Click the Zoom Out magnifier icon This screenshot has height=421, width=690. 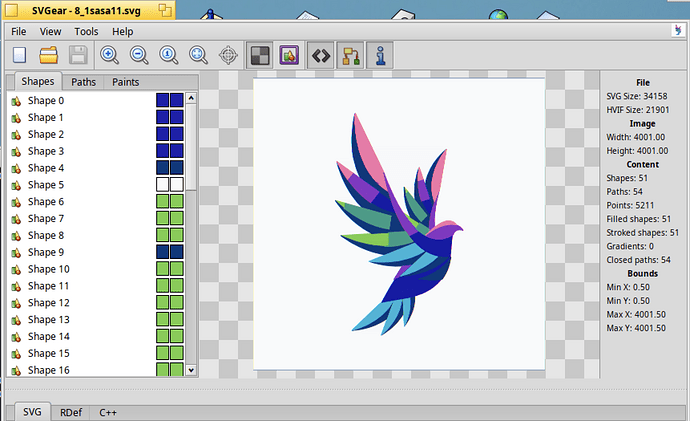[140, 55]
